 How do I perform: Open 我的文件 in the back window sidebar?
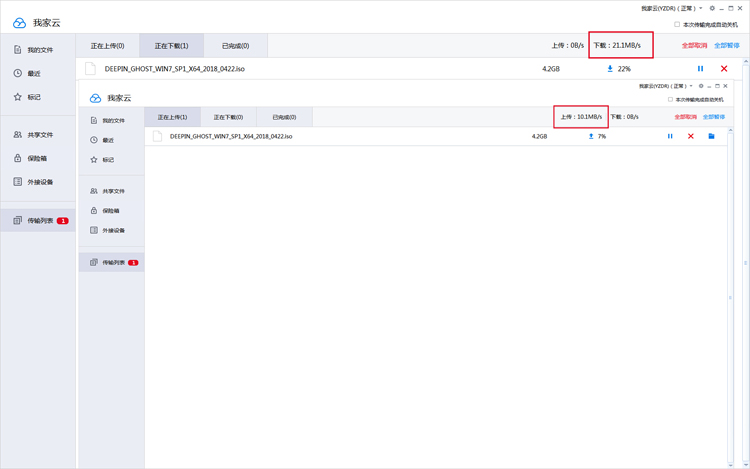[33, 50]
